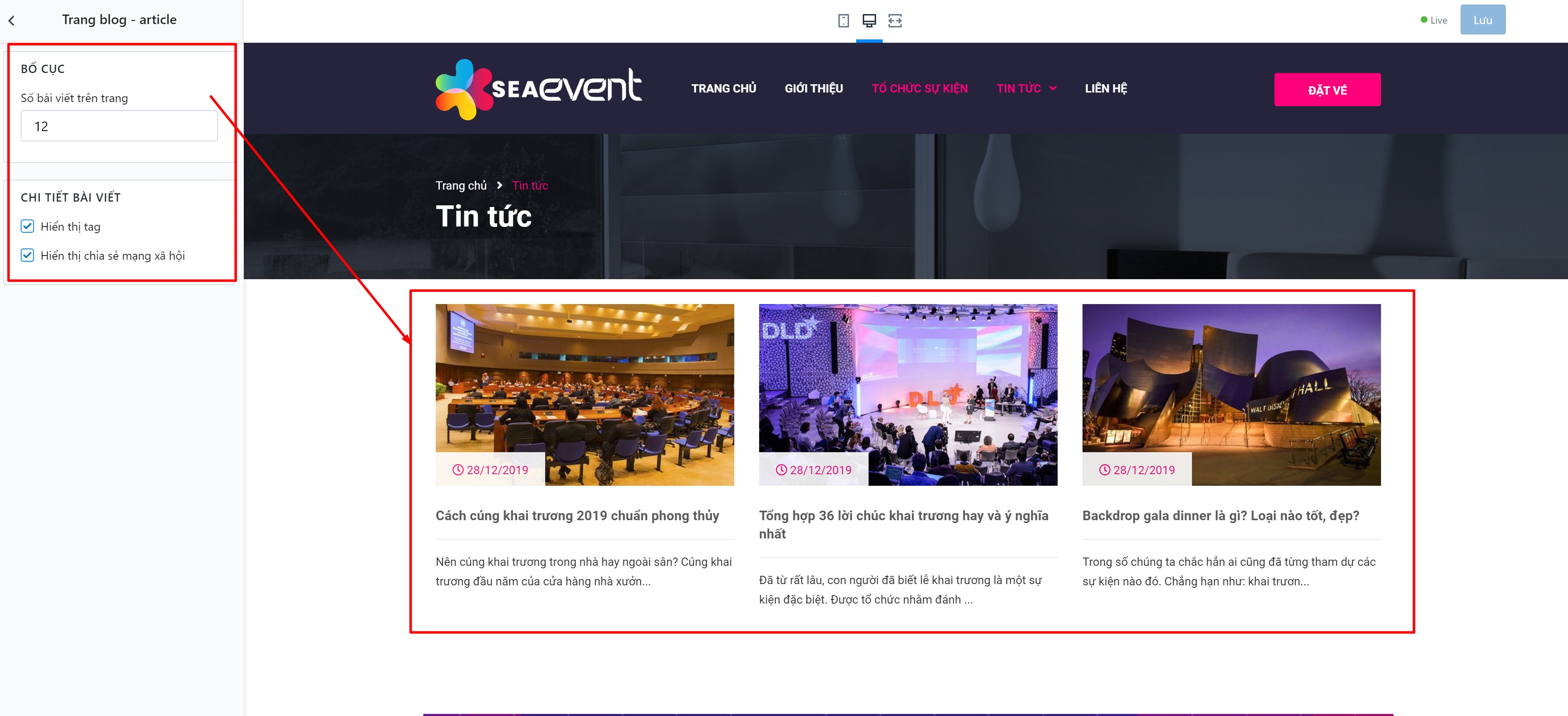1568x716 pixels.
Task: Select the desktop preview icon
Action: pyautogui.click(x=869, y=21)
